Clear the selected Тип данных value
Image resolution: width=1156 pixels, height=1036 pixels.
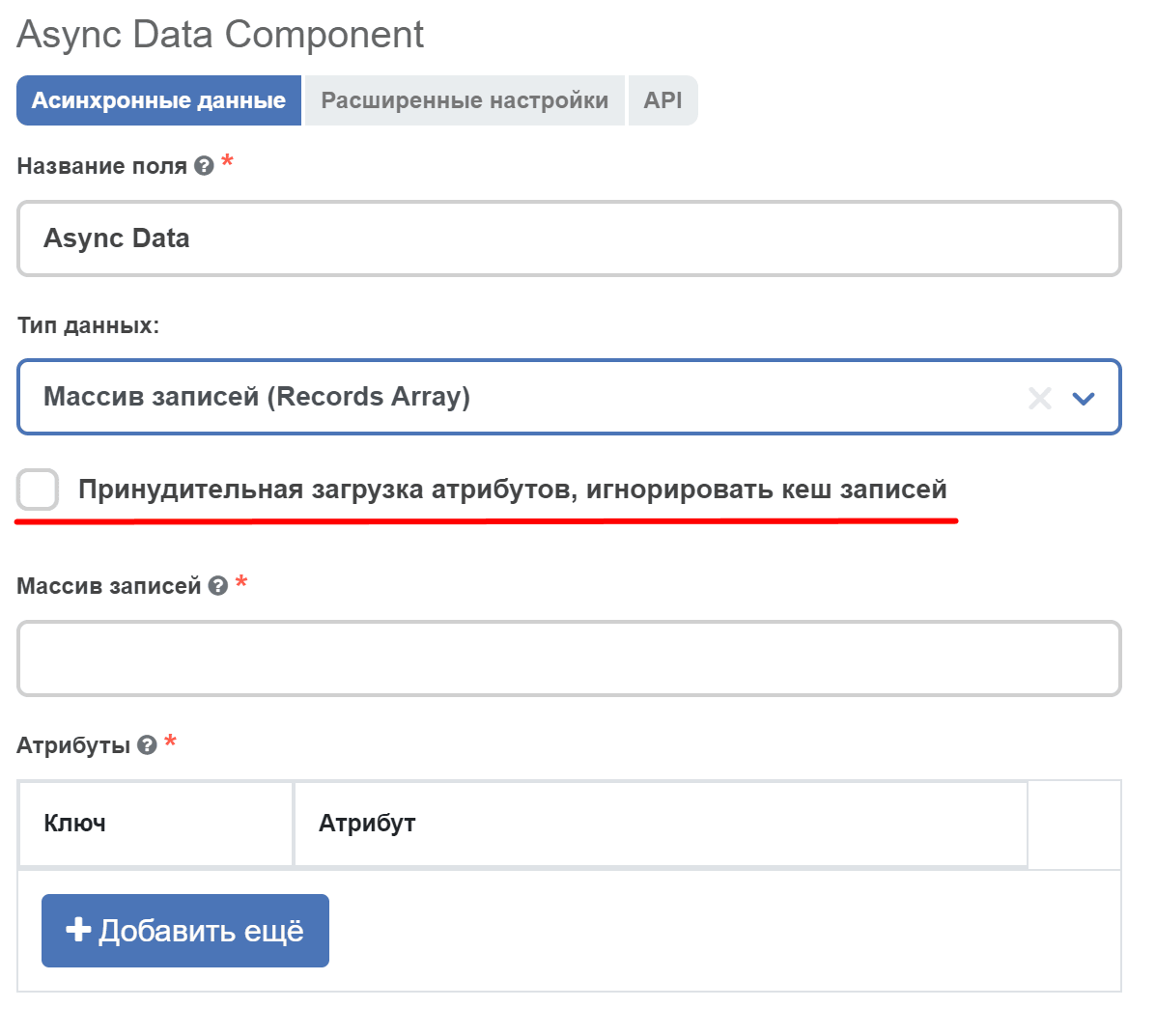[x=1039, y=398]
